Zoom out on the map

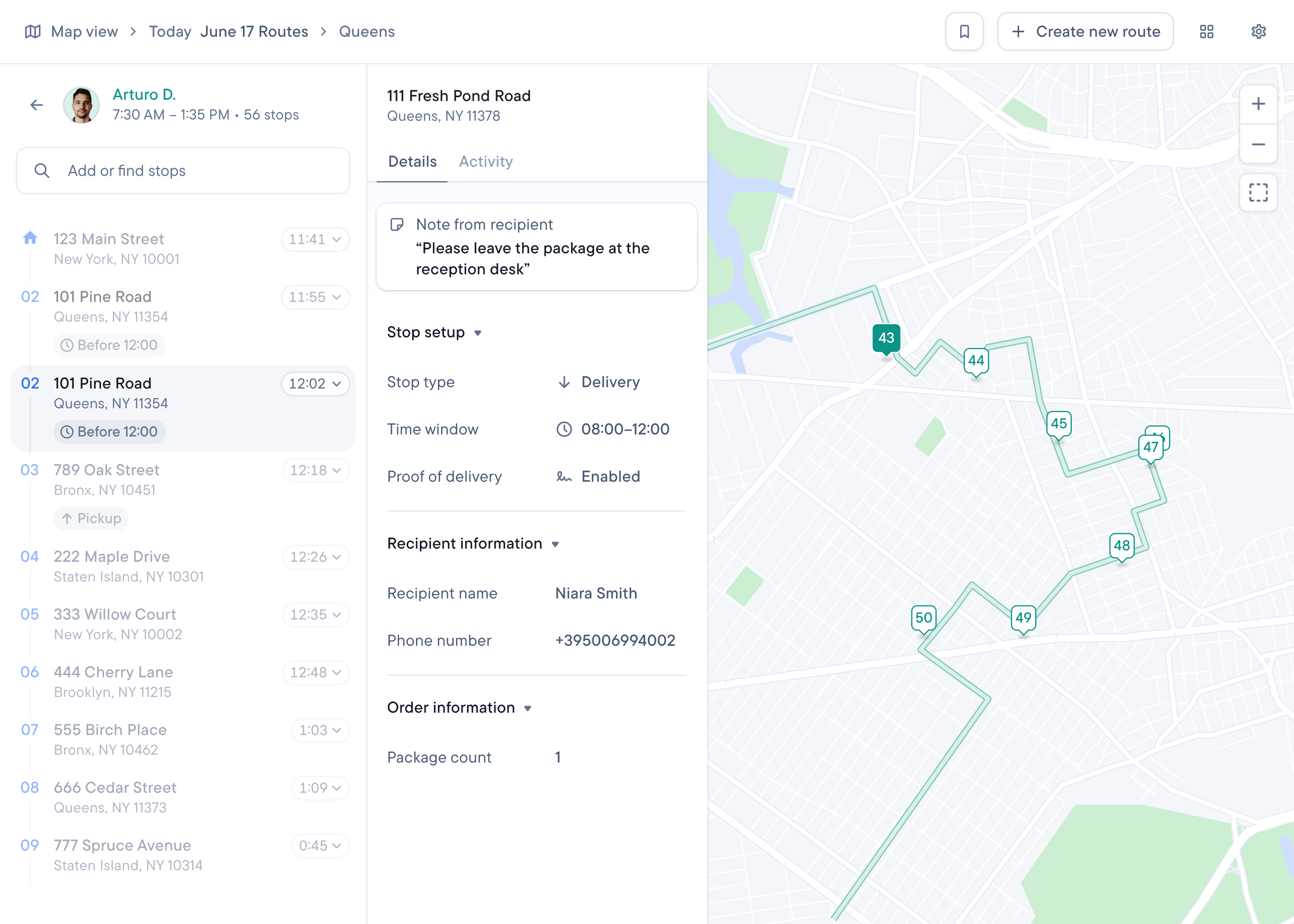pos(1258,144)
